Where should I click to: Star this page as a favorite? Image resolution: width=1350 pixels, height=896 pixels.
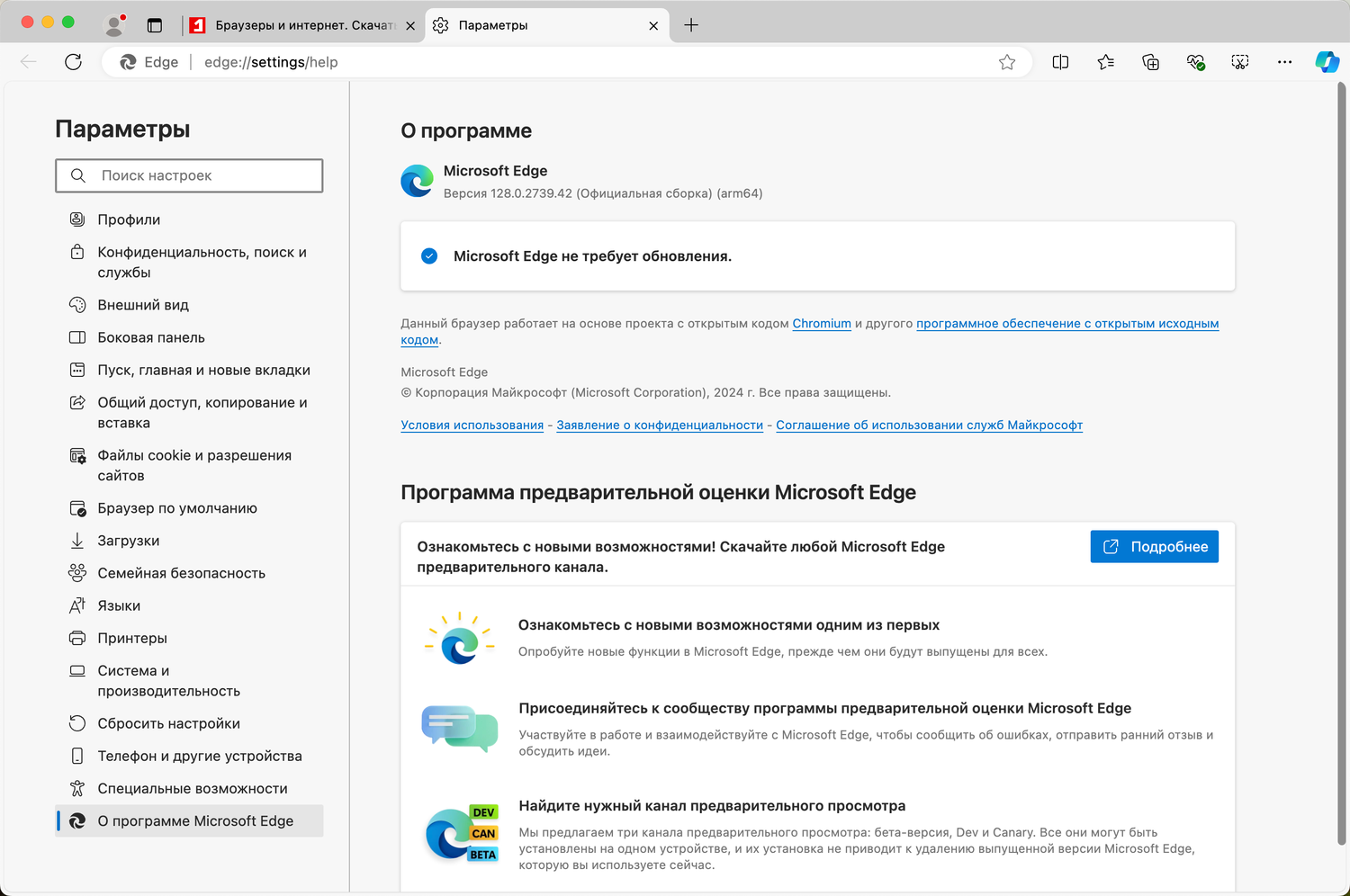pyautogui.click(x=1007, y=62)
